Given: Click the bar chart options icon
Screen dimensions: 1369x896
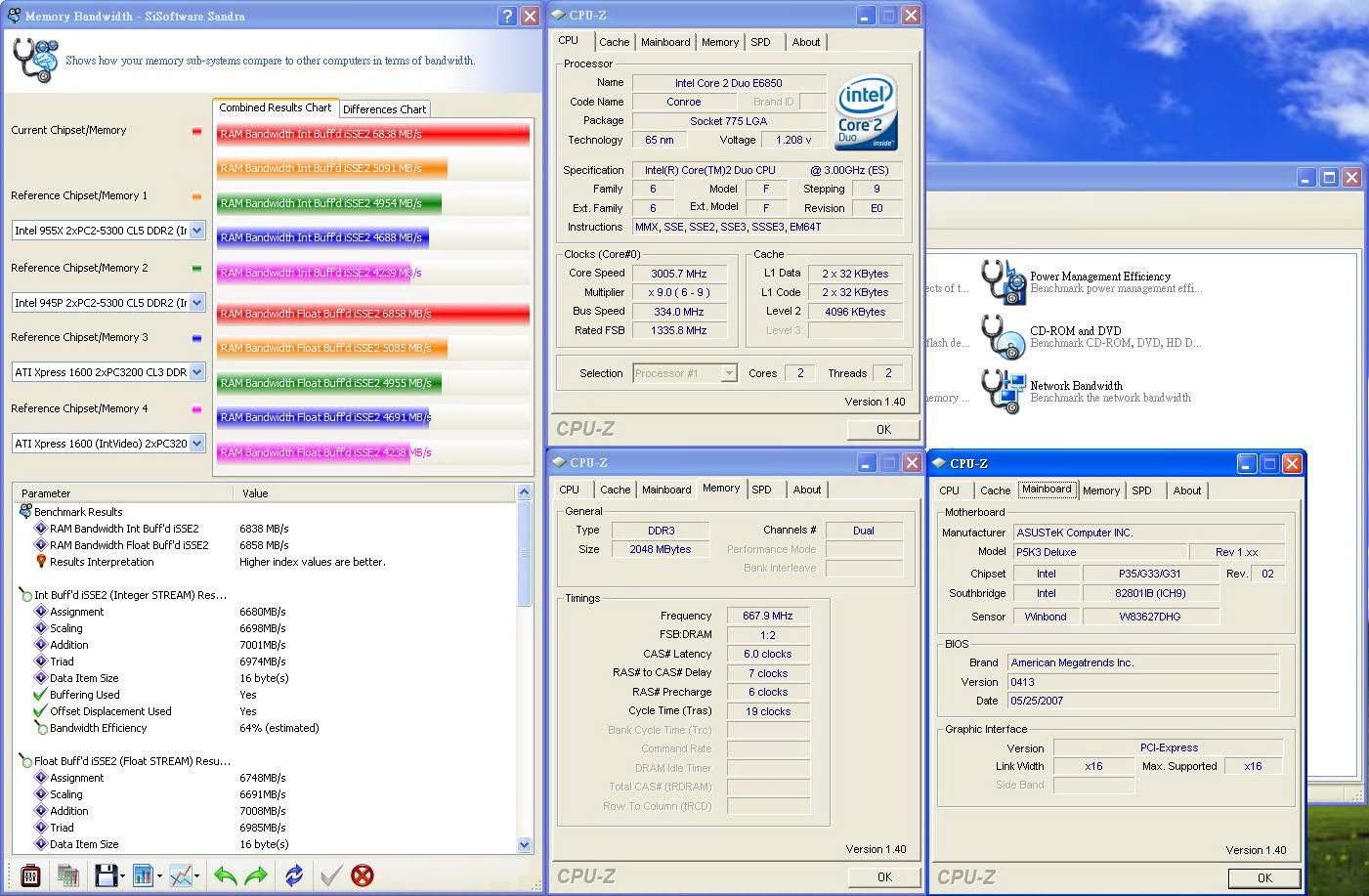Looking at the screenshot, I should coord(143,875).
